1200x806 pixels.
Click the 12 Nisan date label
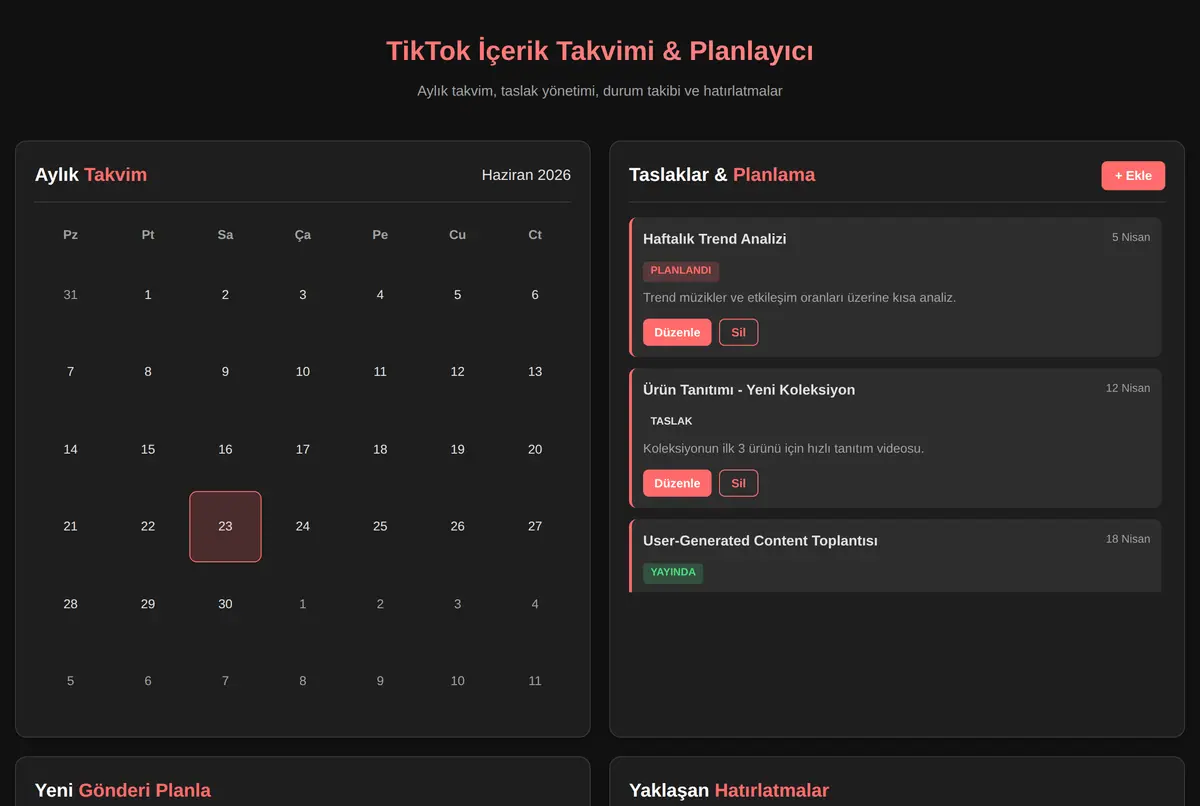1128,388
